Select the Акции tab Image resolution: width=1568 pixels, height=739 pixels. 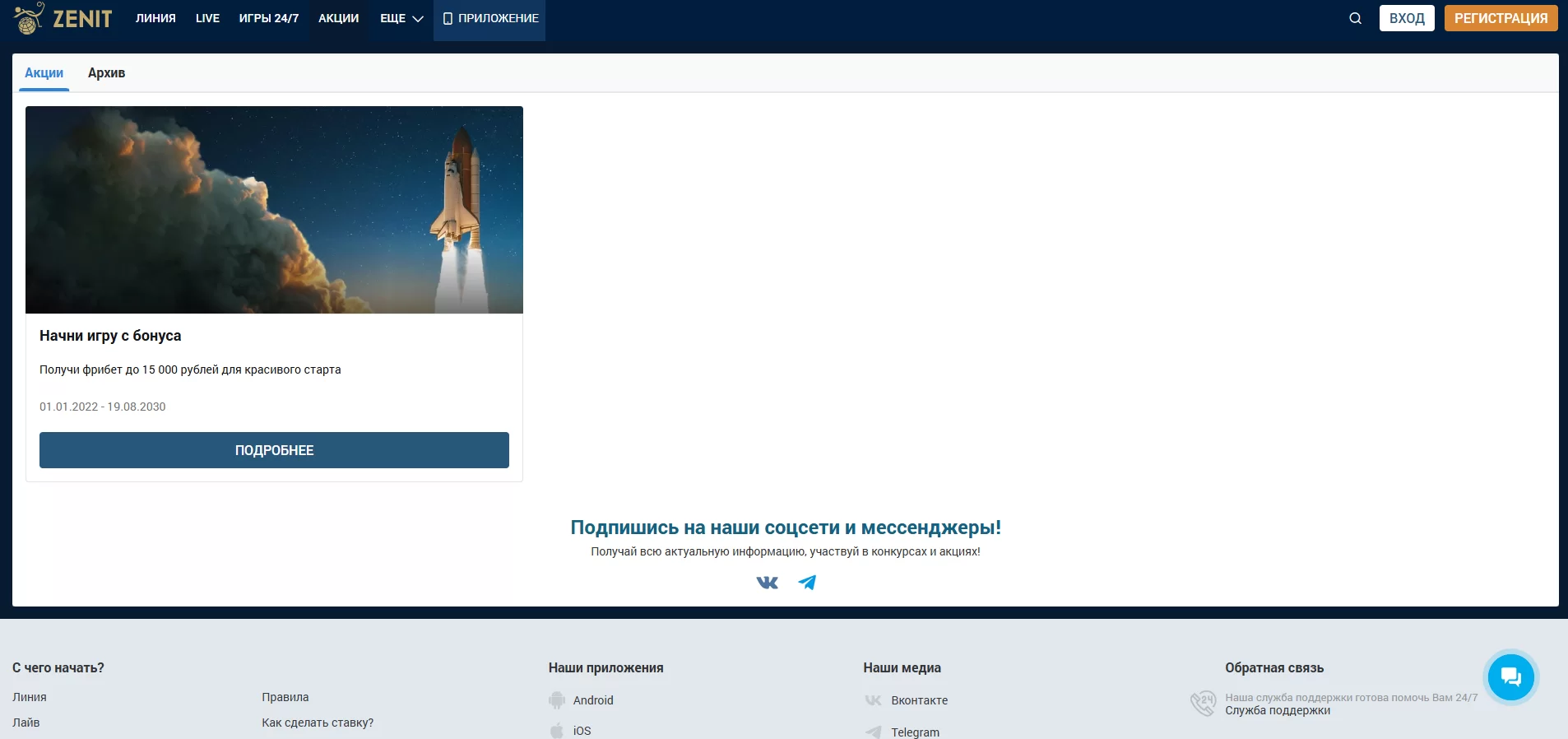click(x=44, y=73)
